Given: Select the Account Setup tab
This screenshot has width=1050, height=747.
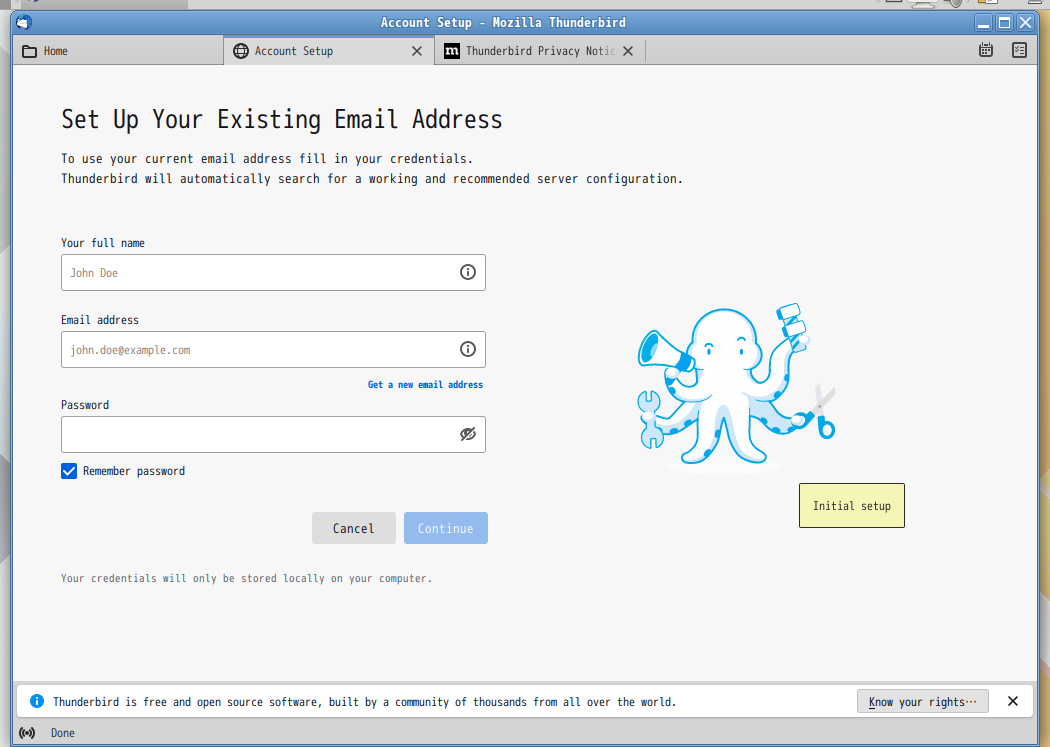Looking at the screenshot, I should (x=328, y=51).
